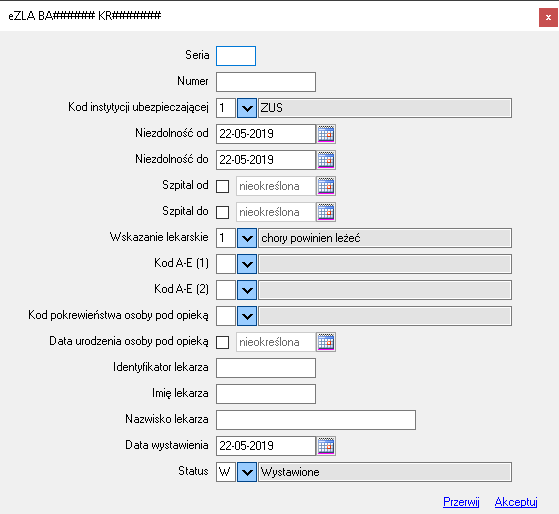Open calendar icon next to Szpital do
The height and width of the screenshot is (514, 559).
click(326, 212)
